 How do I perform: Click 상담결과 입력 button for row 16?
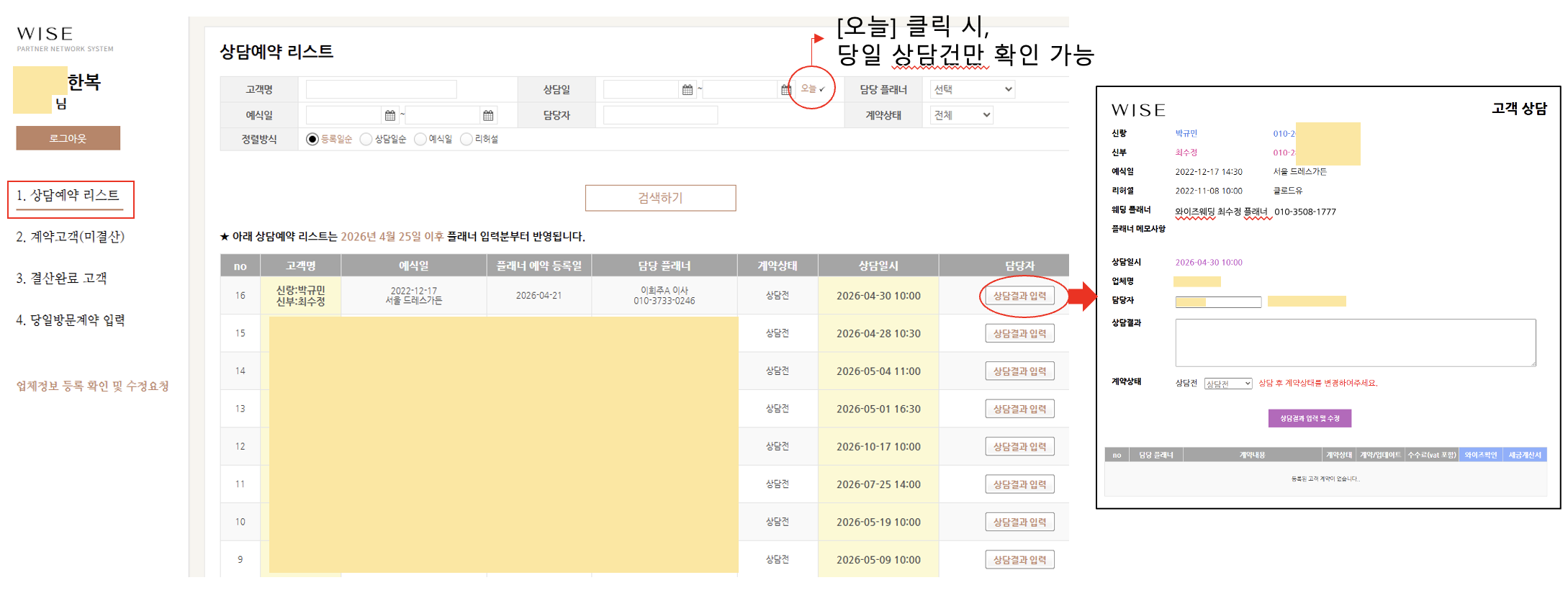coord(1019,296)
